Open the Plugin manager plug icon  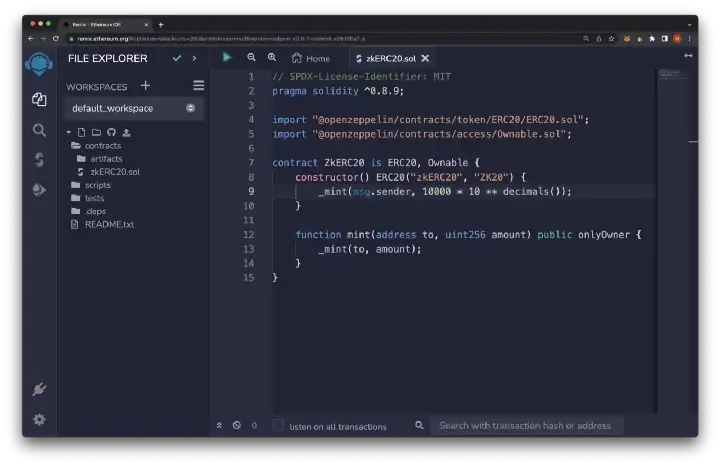[x=39, y=389]
